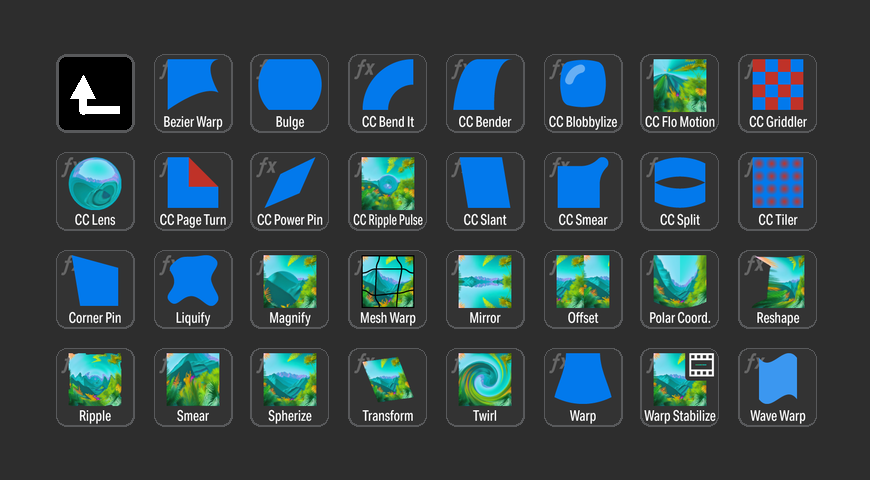The image size is (870, 480).
Task: Select the Polar Coord. effect
Action: point(680,289)
